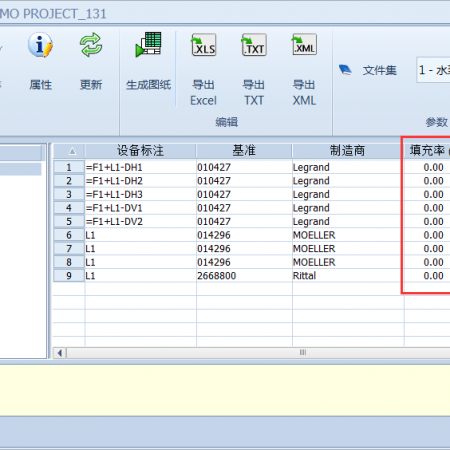Click the 生成图纸 generate drawings icon

[x=149, y=45]
